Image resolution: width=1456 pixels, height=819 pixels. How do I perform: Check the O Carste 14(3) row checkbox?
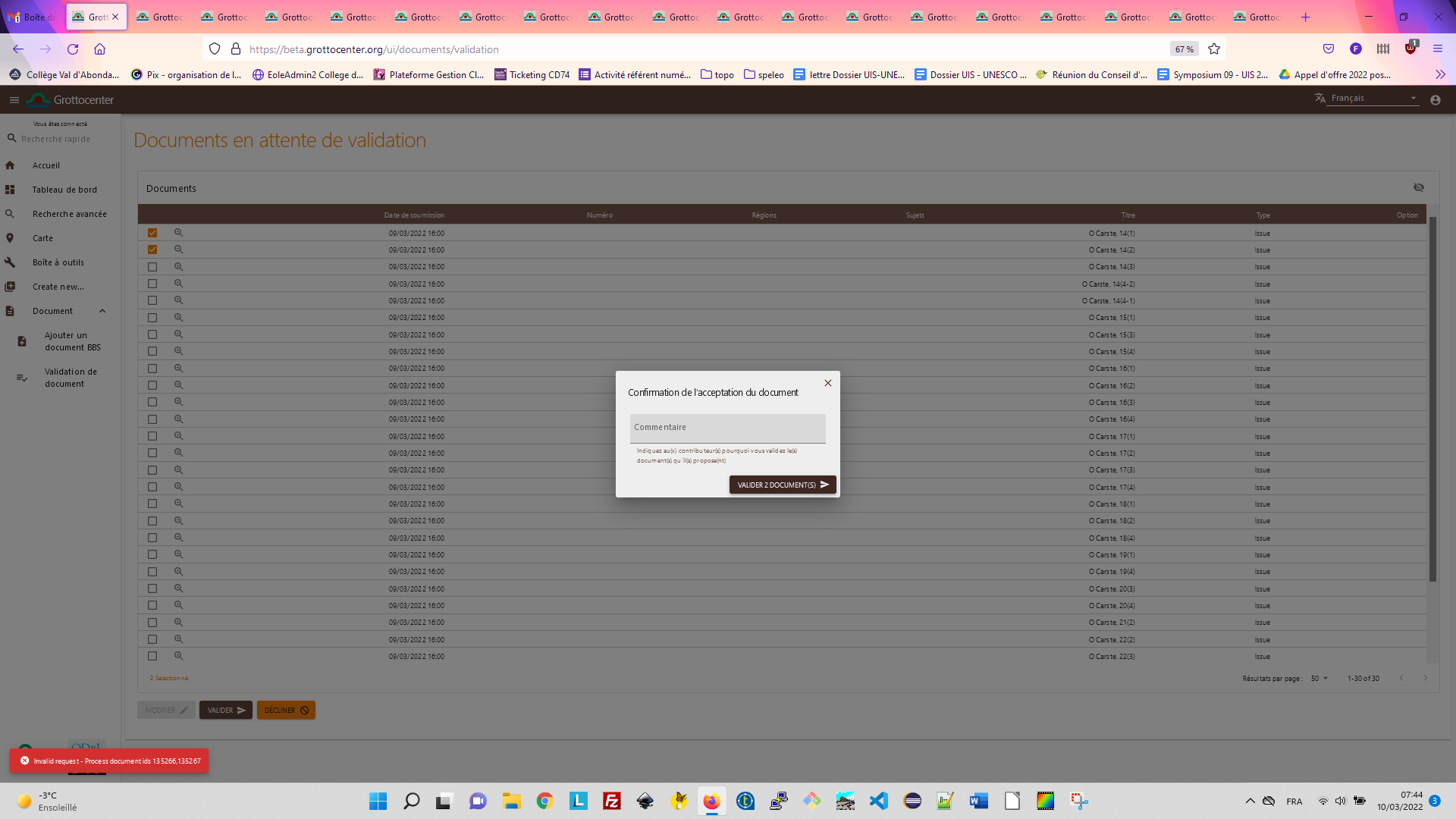coord(152,267)
